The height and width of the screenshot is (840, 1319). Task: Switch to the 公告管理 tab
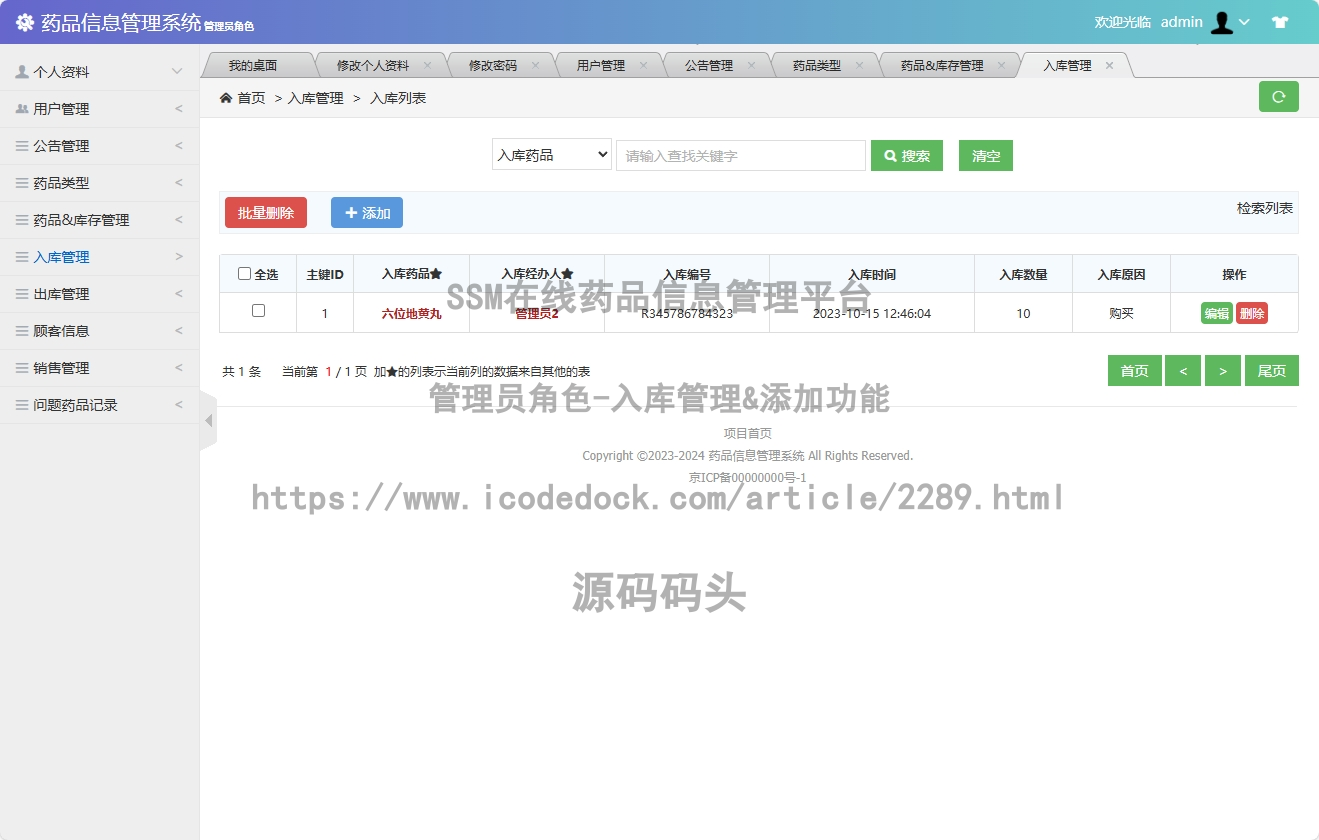coord(709,66)
